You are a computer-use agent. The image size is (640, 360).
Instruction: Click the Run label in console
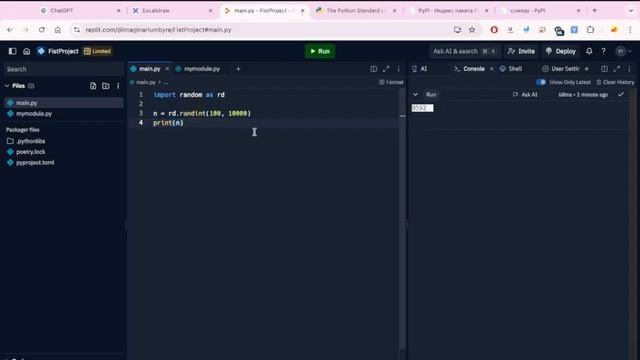pos(431,94)
